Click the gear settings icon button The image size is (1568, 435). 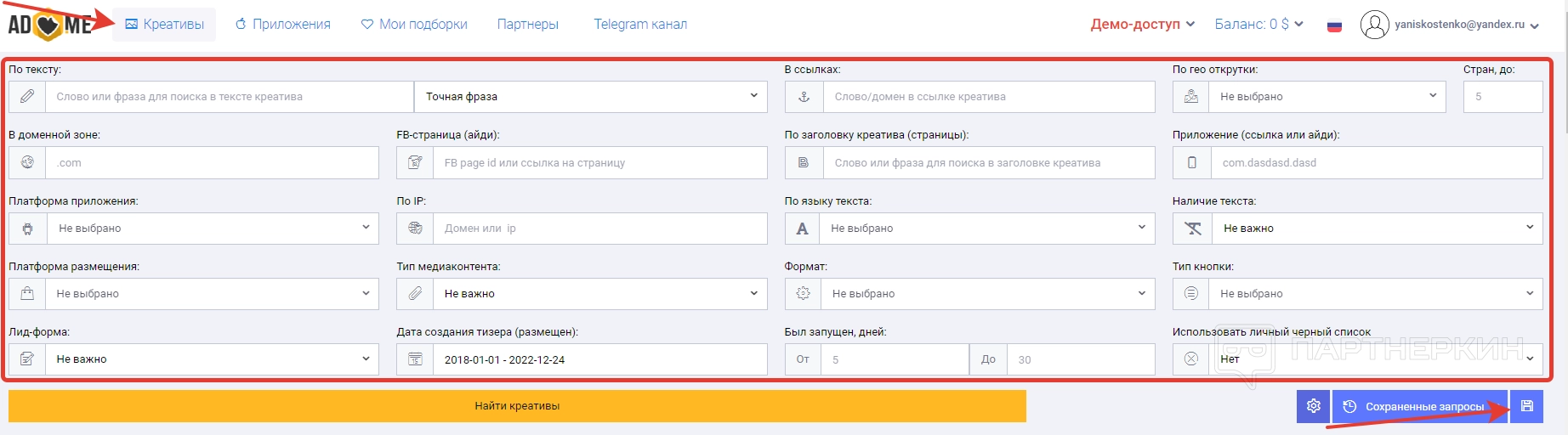1313,406
